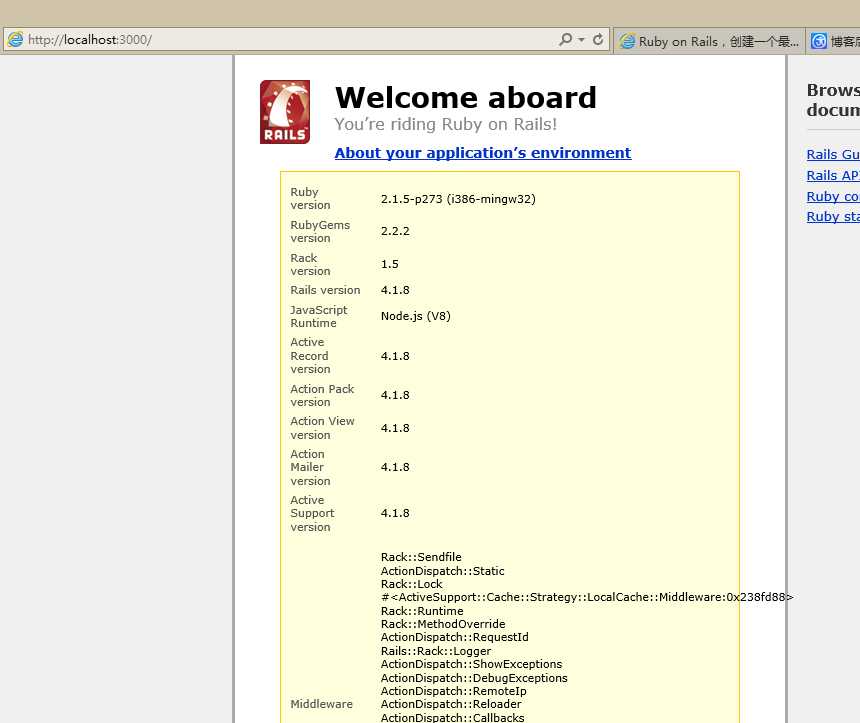
Task: Click the Welcome aboard heading
Action: point(466,98)
